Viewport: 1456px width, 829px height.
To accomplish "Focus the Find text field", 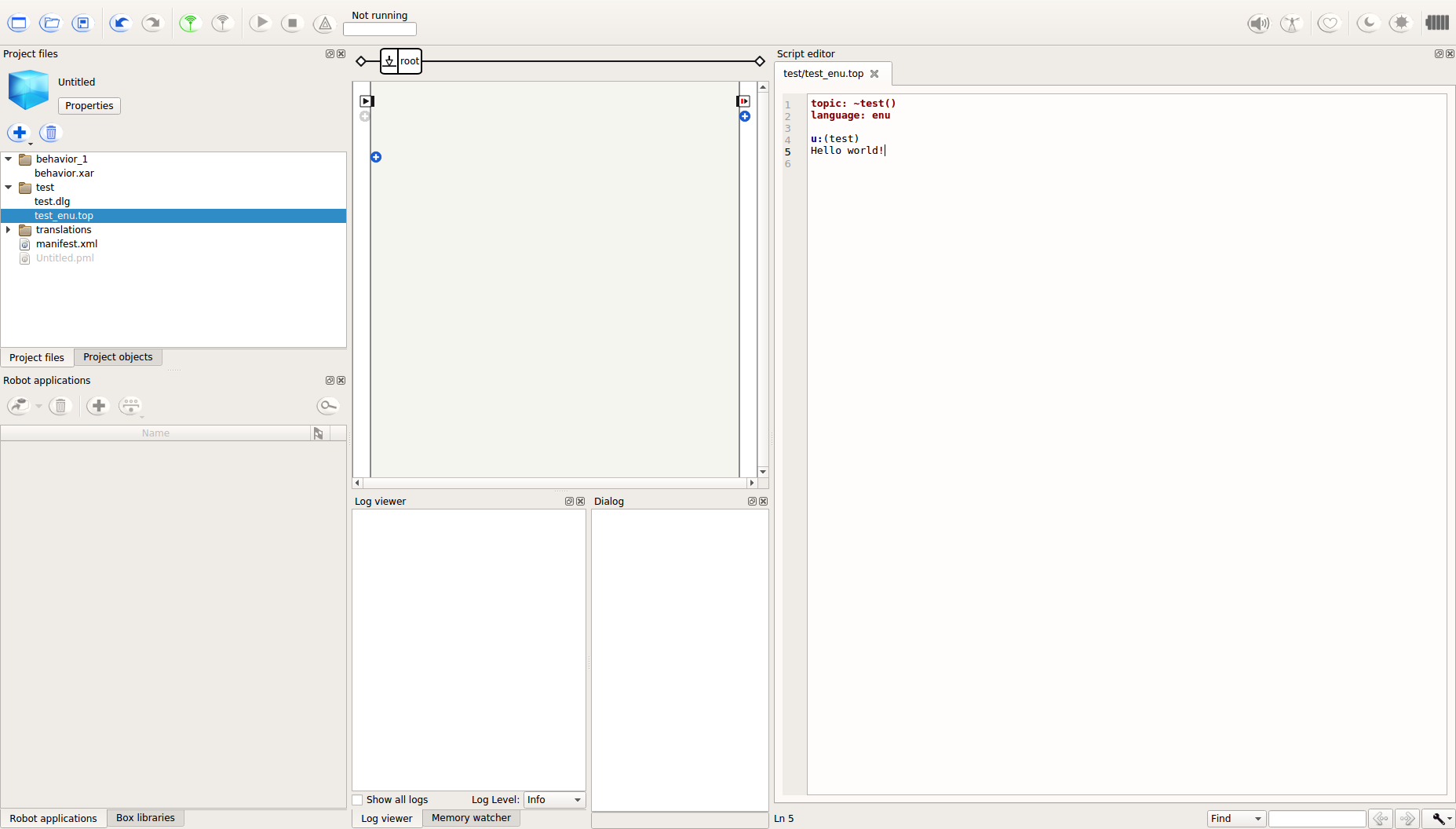I will [1317, 819].
